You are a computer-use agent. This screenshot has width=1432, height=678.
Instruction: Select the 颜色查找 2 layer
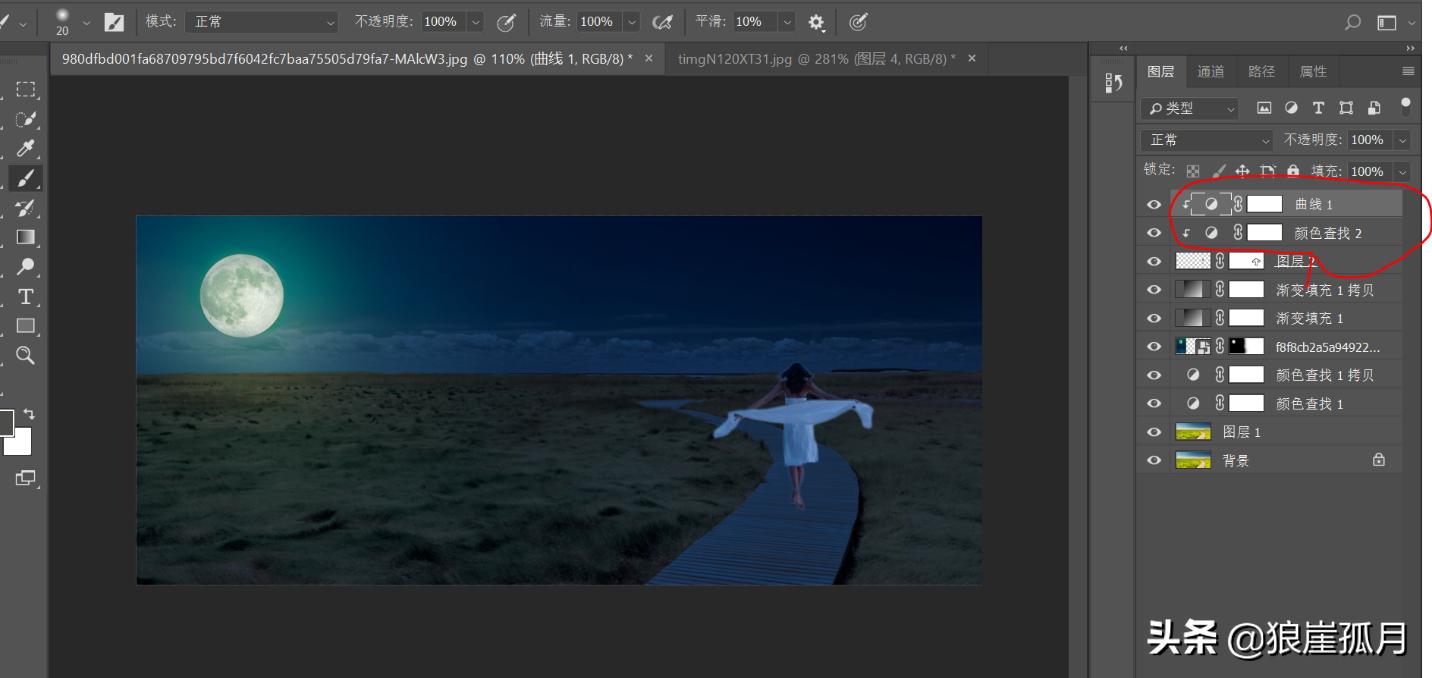click(x=1330, y=232)
